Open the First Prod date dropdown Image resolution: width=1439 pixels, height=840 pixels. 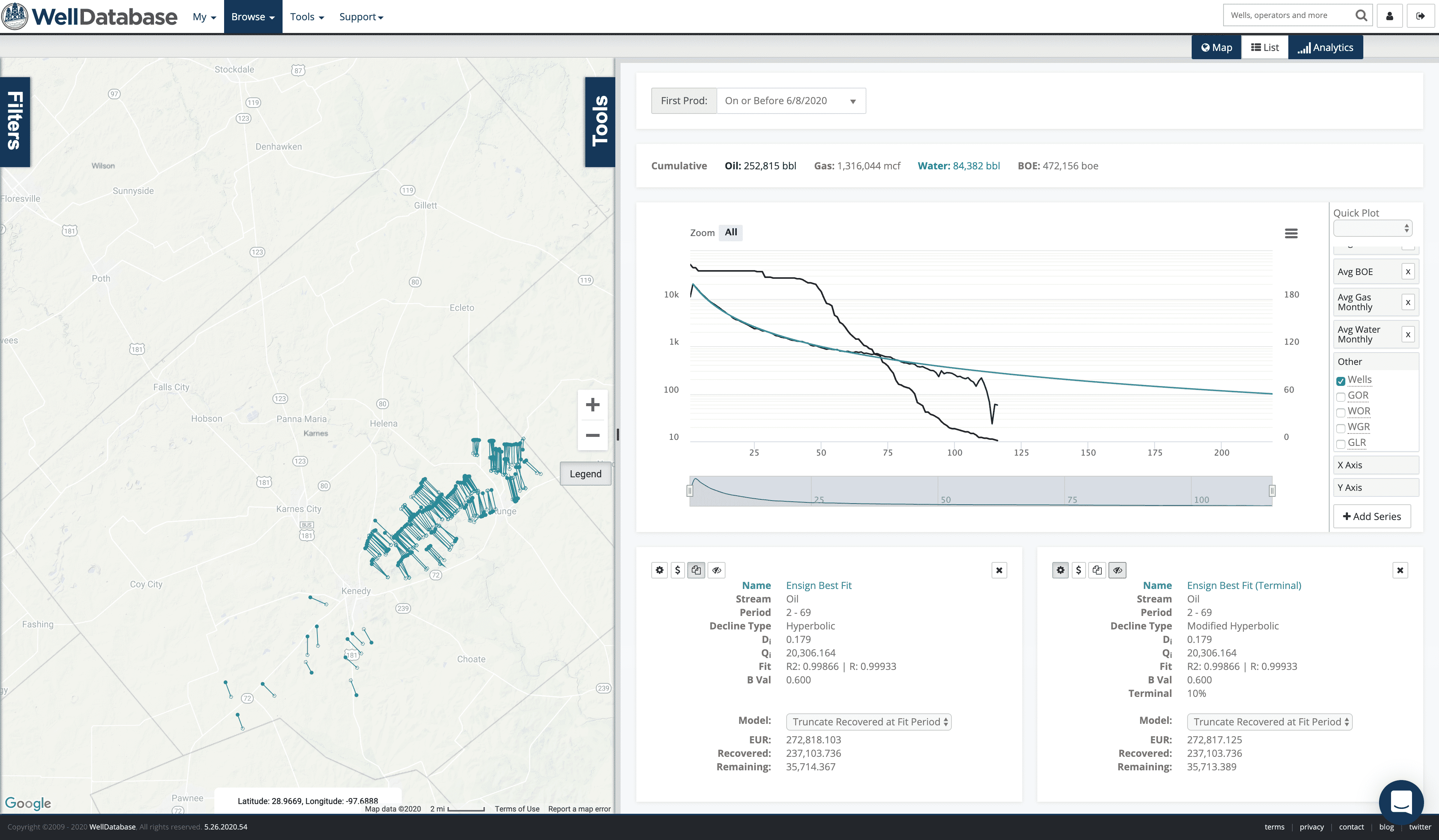coord(790,101)
